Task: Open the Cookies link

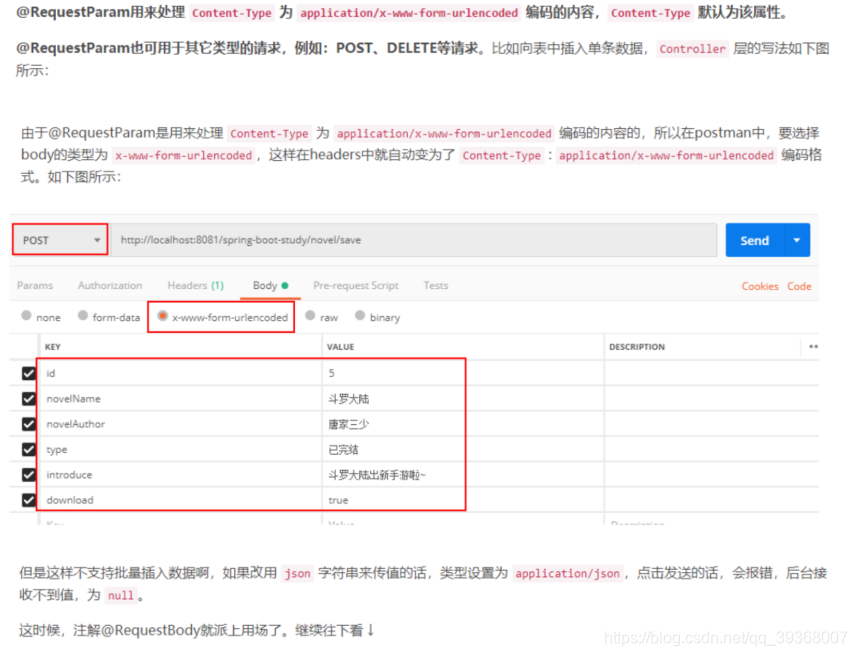Action: pyautogui.click(x=760, y=286)
